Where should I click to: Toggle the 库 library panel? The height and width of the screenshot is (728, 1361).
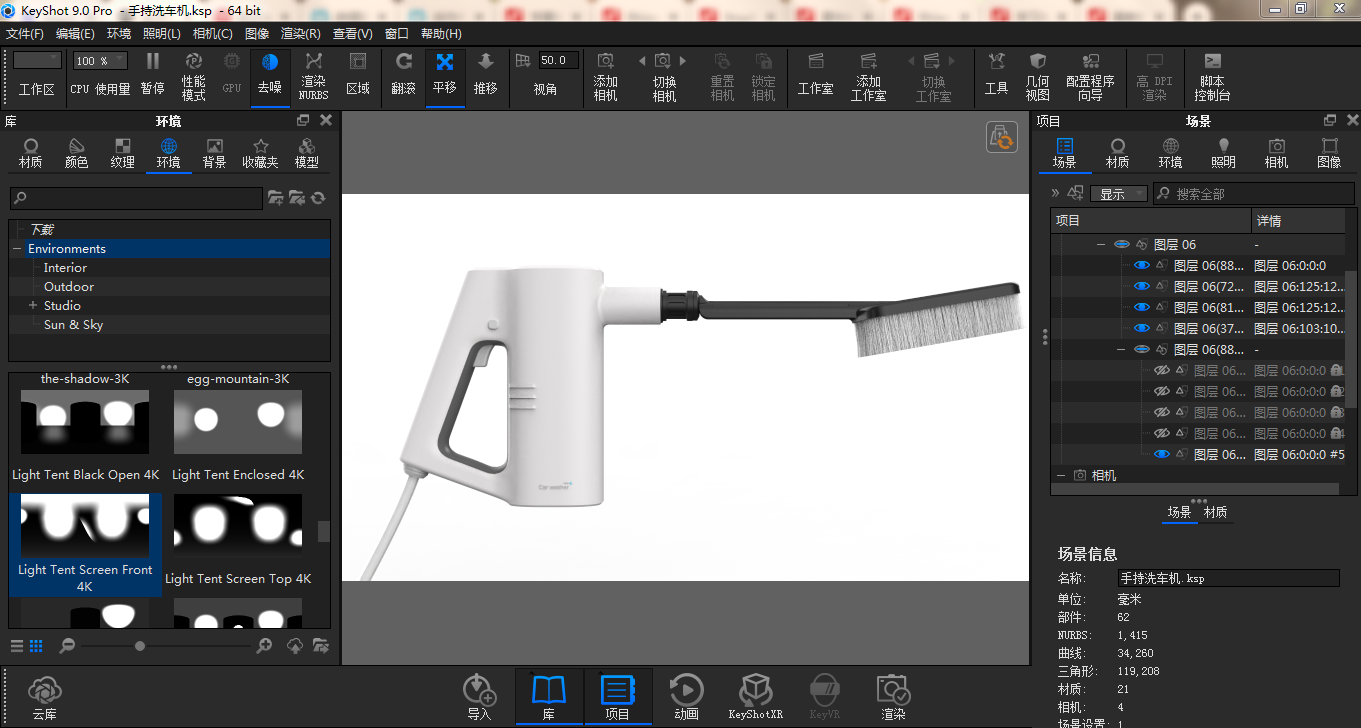point(549,697)
